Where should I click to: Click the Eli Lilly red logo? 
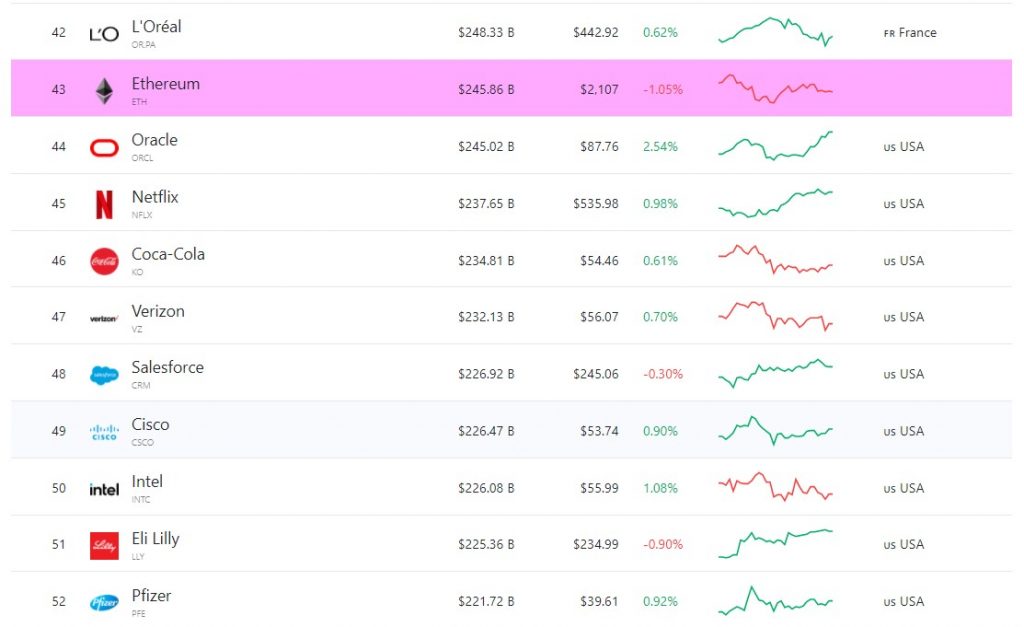coord(104,546)
